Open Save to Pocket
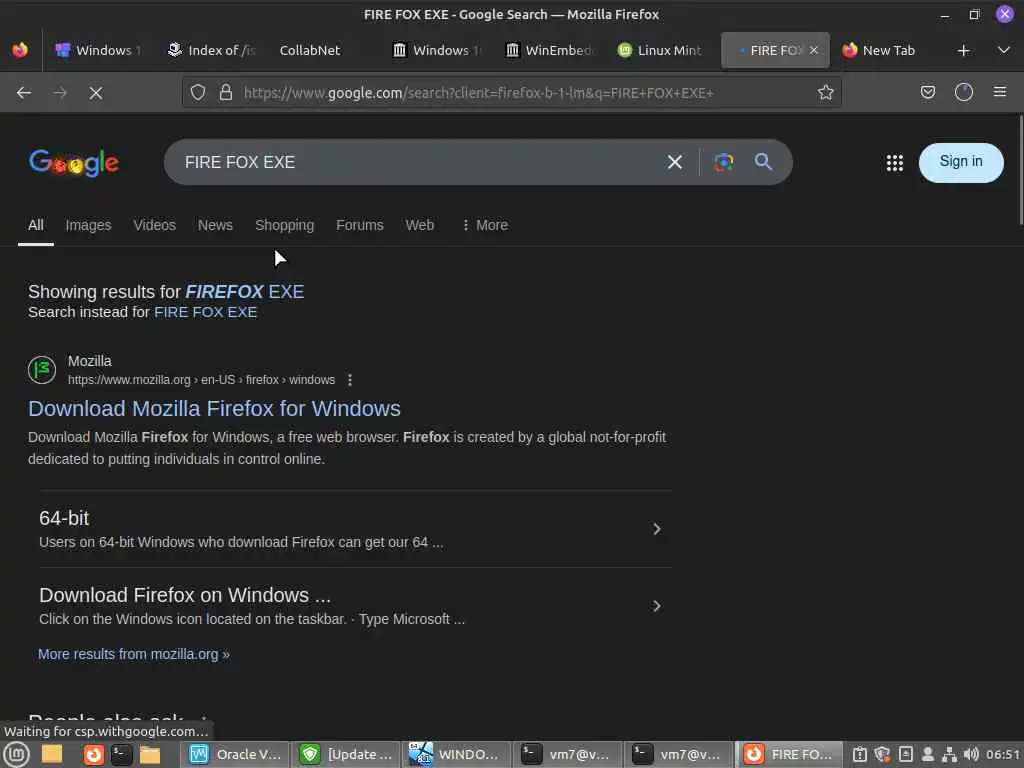 (927, 93)
